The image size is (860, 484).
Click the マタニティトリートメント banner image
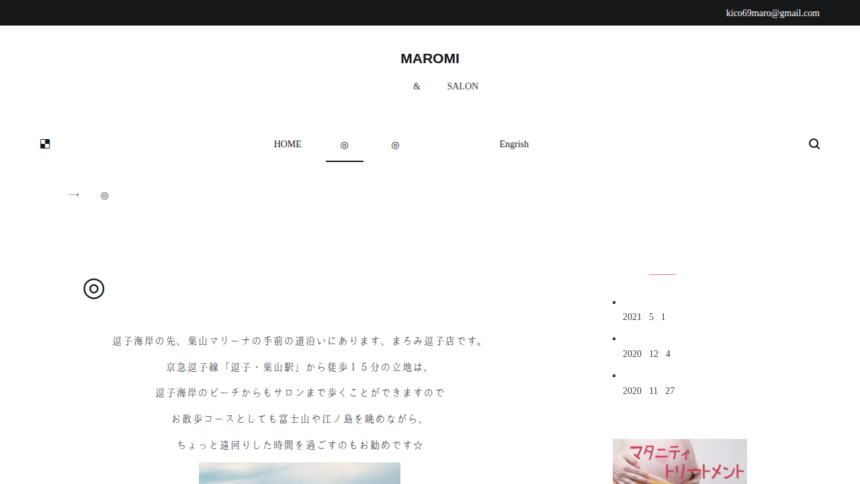pyautogui.click(x=679, y=461)
